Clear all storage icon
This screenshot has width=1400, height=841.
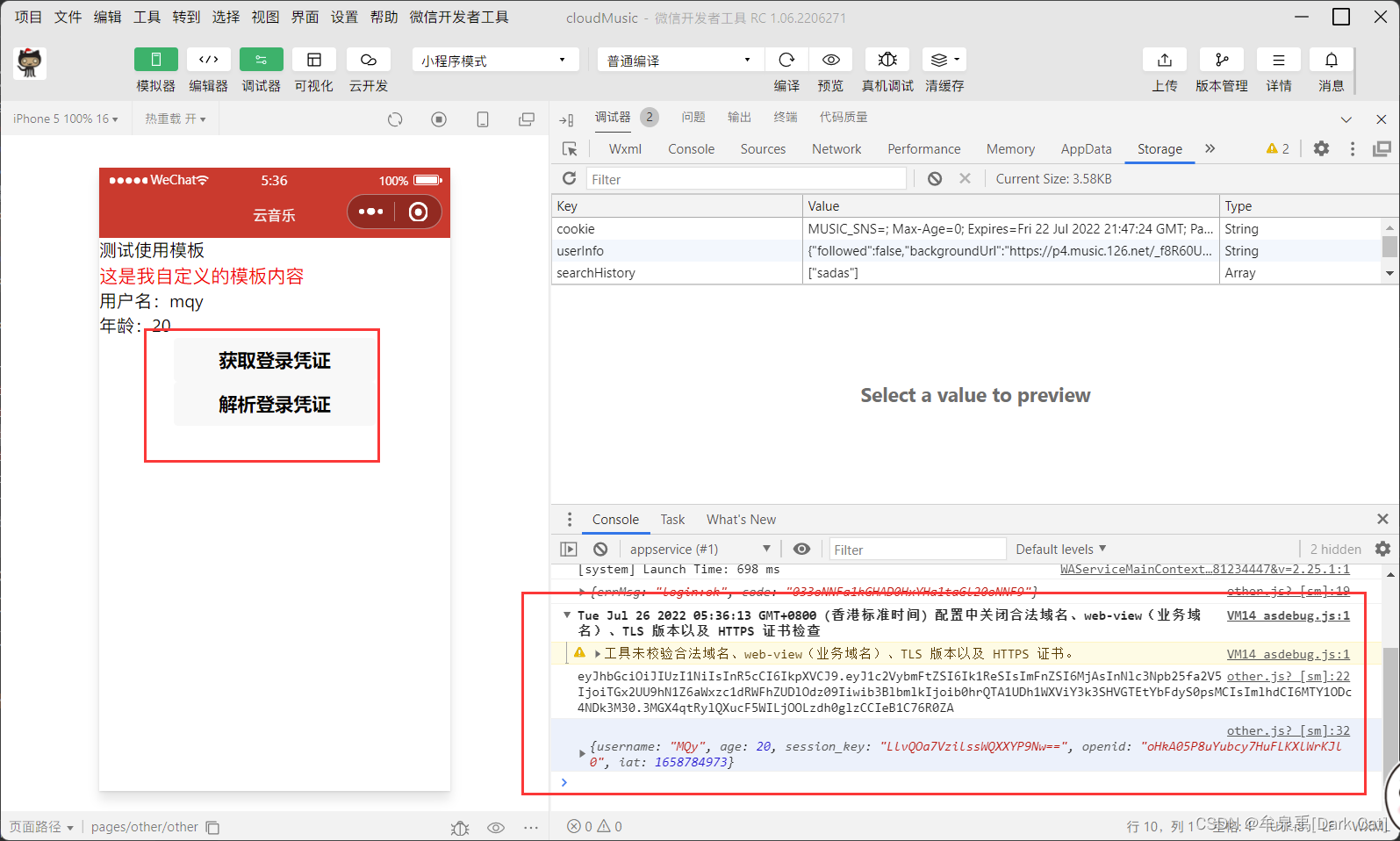(935, 178)
